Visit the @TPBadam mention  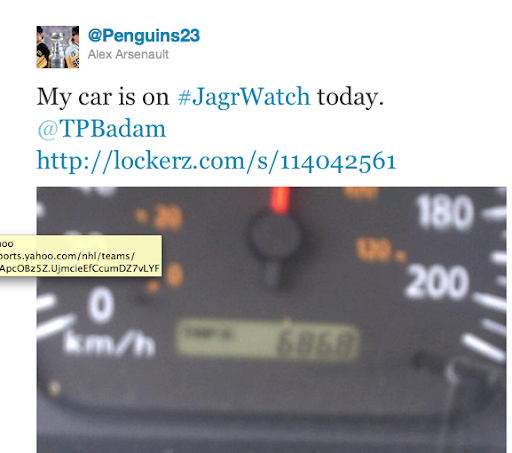[x=101, y=129]
